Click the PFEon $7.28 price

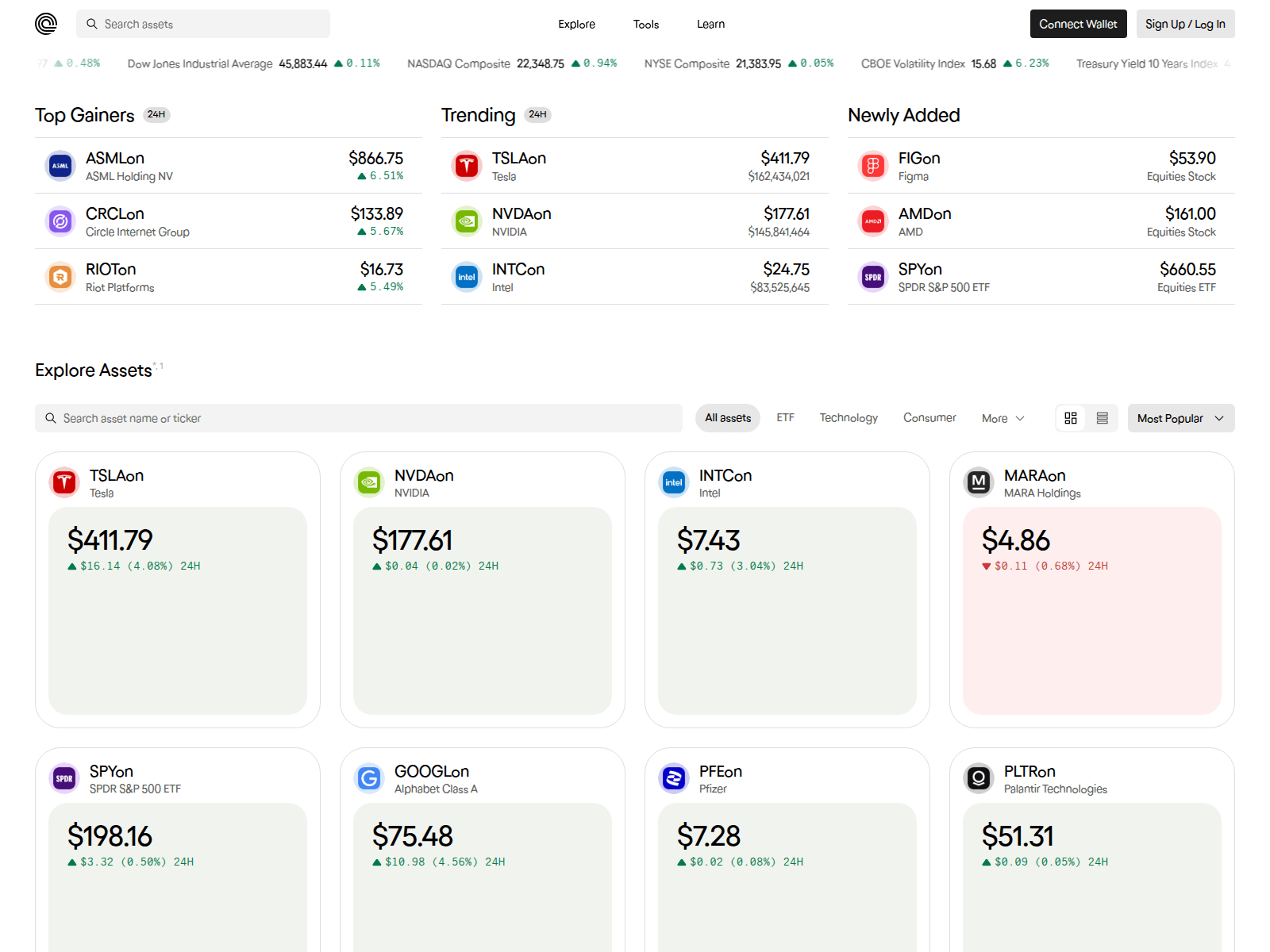pos(709,836)
